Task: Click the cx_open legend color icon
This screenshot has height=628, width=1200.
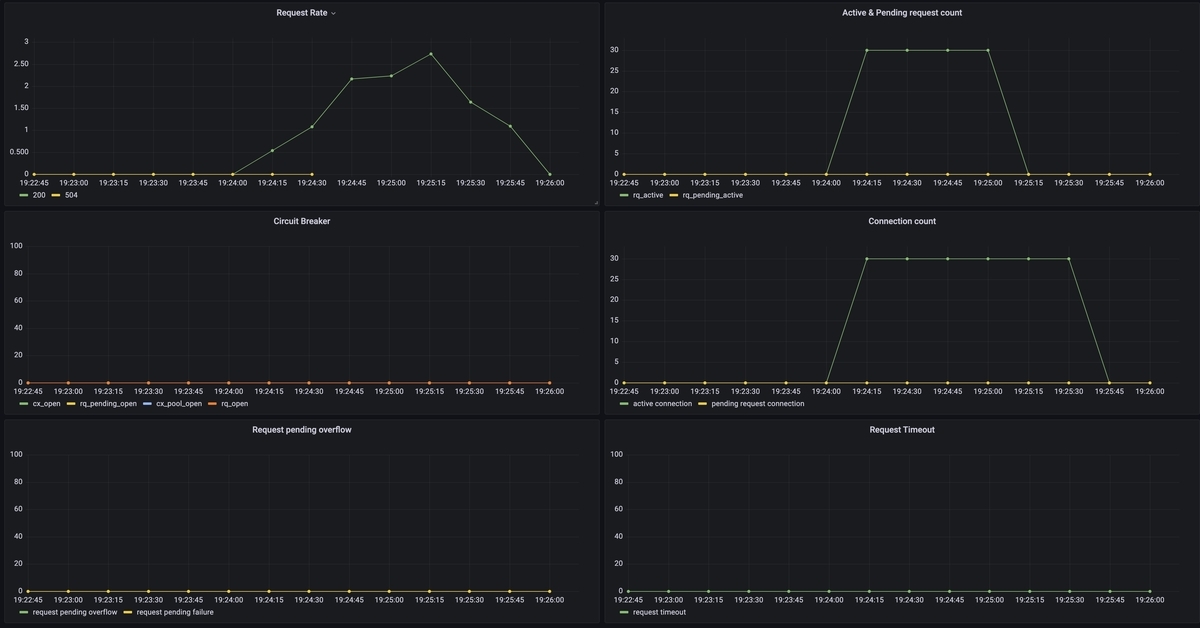Action: [24, 404]
